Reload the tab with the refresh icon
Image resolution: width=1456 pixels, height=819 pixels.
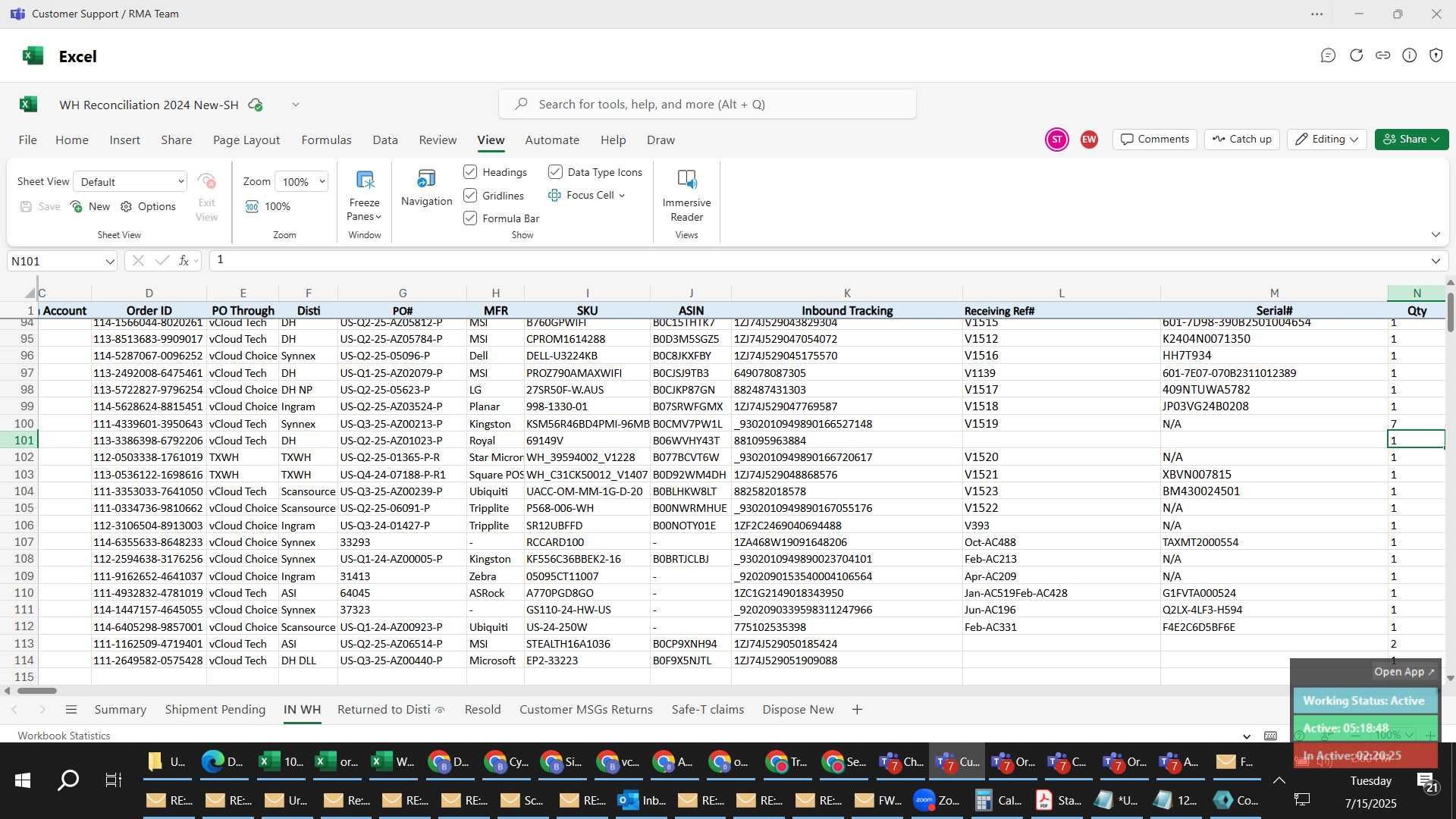[x=1357, y=55]
